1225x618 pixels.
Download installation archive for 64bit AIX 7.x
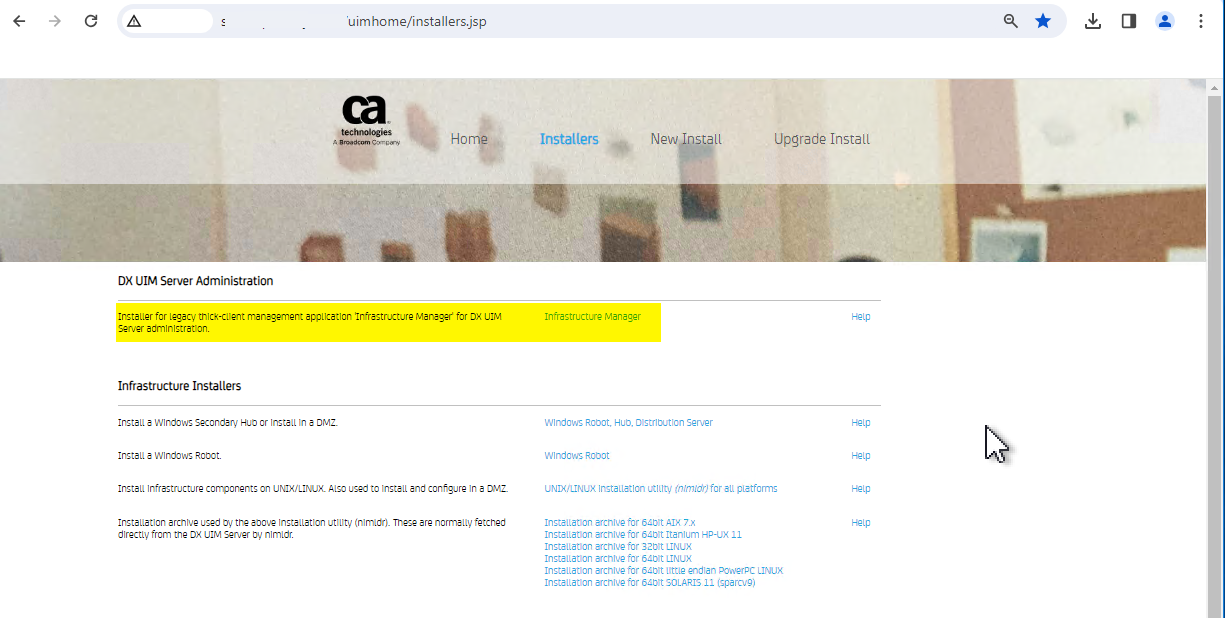(x=619, y=523)
